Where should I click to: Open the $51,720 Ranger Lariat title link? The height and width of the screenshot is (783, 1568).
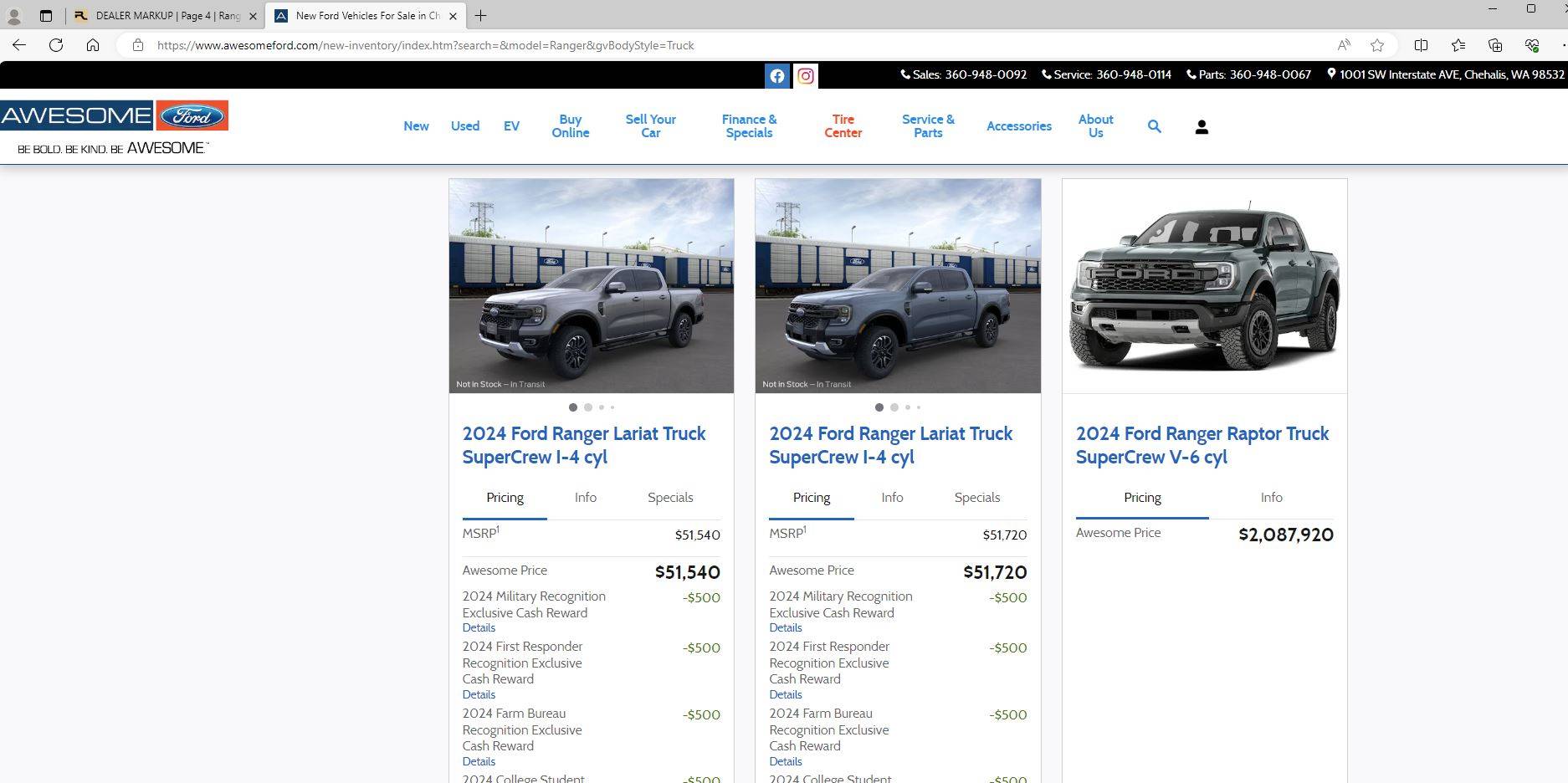pos(890,445)
